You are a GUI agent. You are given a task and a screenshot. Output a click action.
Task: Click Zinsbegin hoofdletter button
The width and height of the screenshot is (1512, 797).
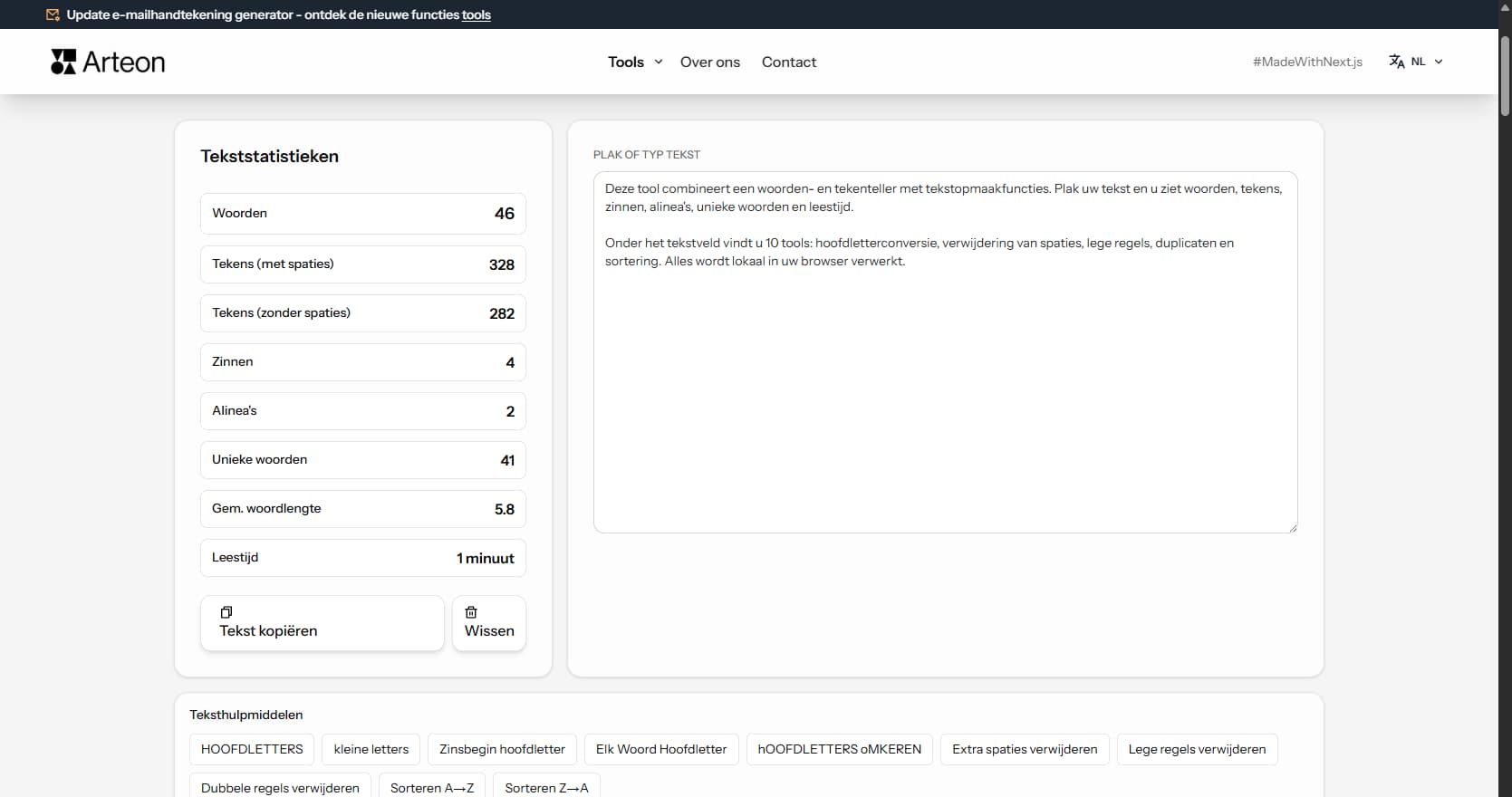[502, 749]
